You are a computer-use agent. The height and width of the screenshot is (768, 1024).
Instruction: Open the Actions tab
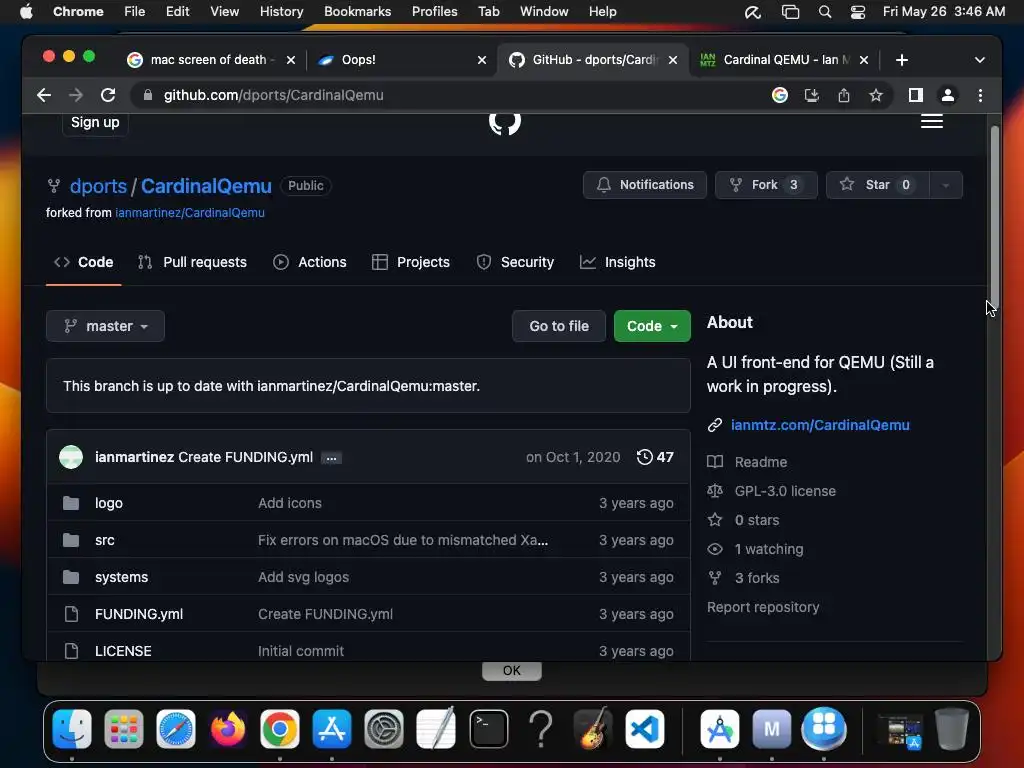coord(310,262)
